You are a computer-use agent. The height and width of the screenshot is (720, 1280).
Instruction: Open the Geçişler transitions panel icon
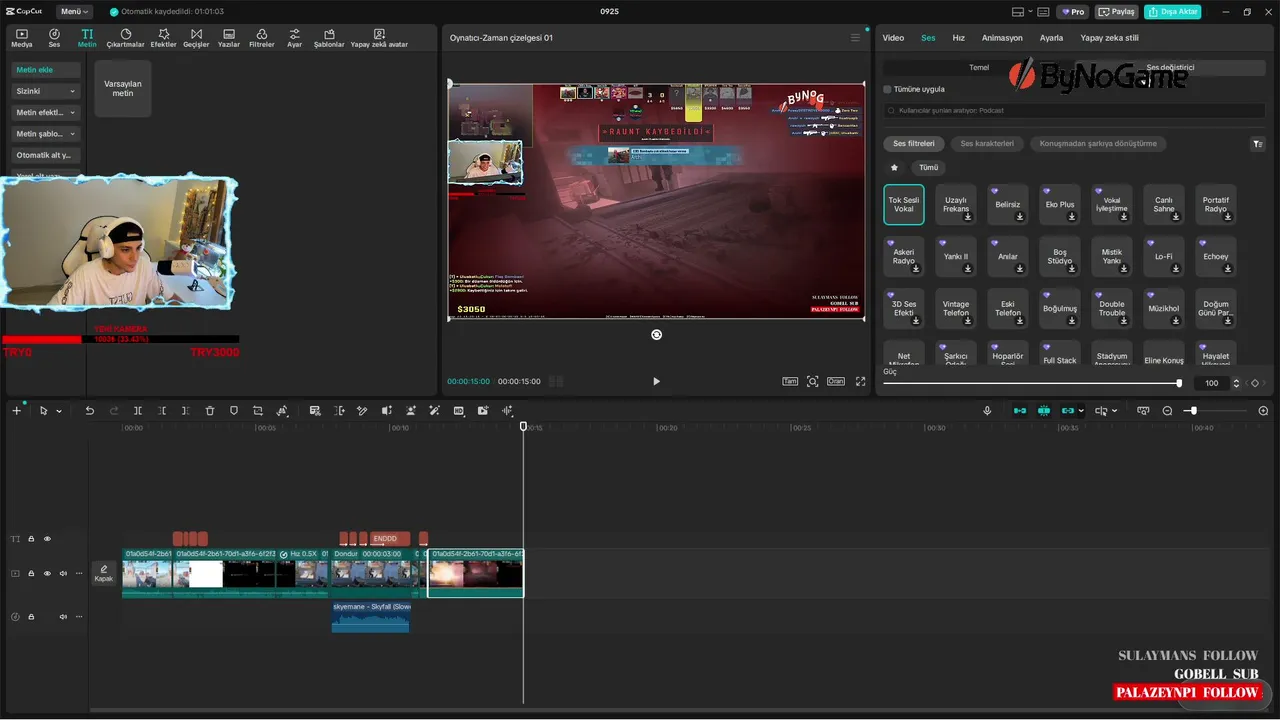point(195,38)
